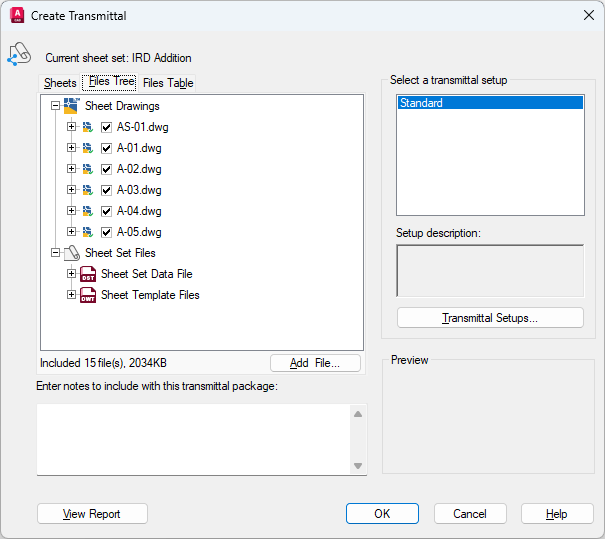Click the Sheet Template Files DWT icon
Screen dimensions: 605x539
point(88,295)
